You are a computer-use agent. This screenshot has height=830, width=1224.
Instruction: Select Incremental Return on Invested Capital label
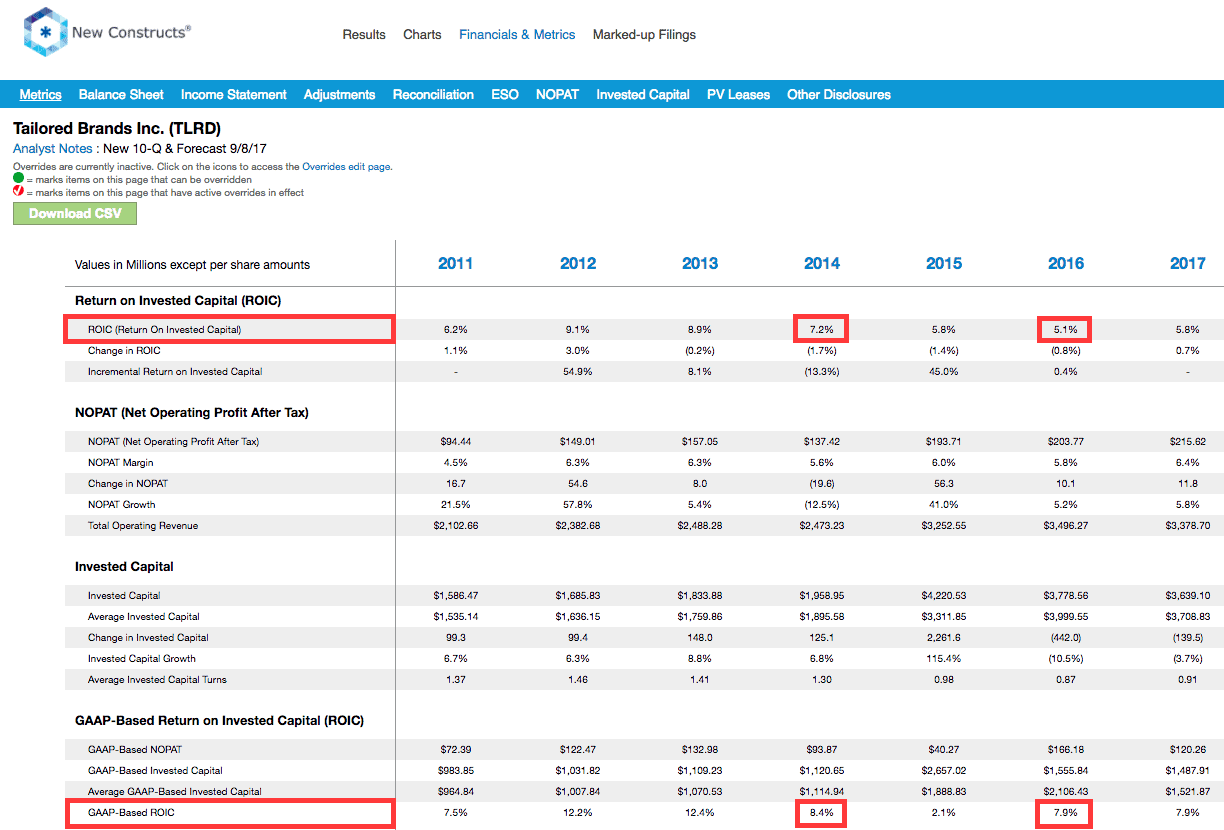tap(175, 371)
